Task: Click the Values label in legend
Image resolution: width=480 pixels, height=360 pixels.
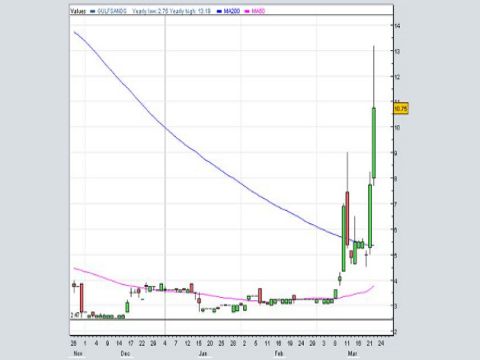Action: pos(78,11)
